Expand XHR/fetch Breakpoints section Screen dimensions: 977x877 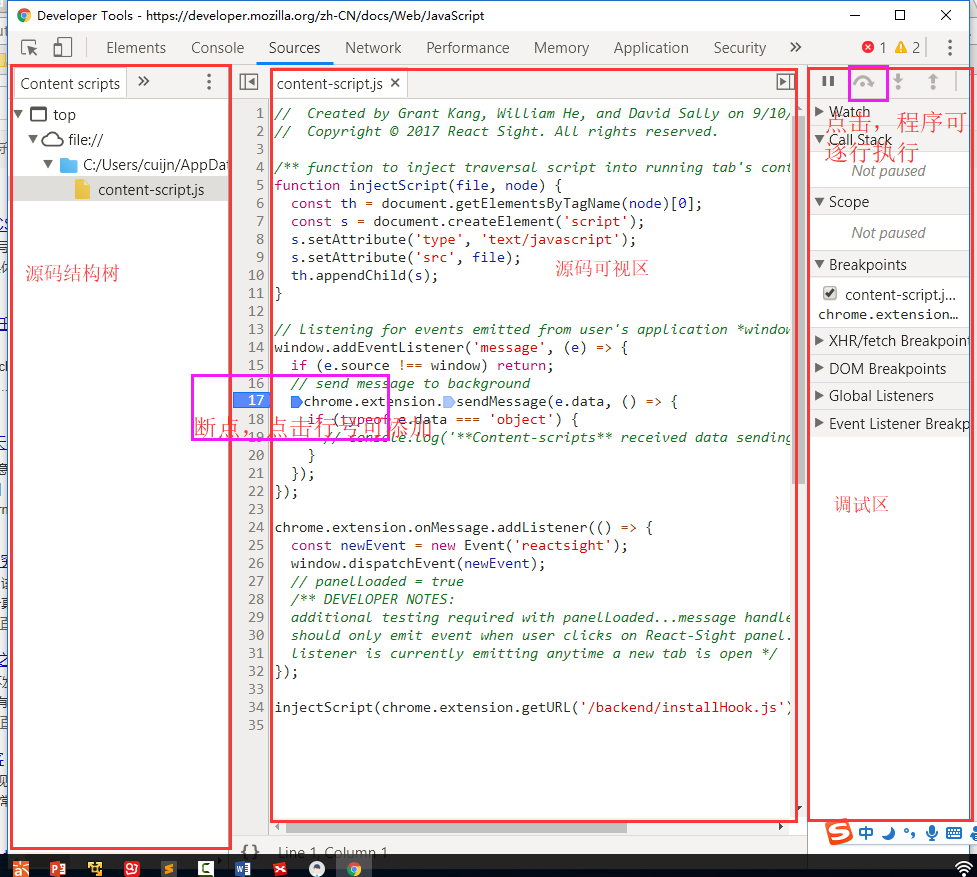coord(819,340)
